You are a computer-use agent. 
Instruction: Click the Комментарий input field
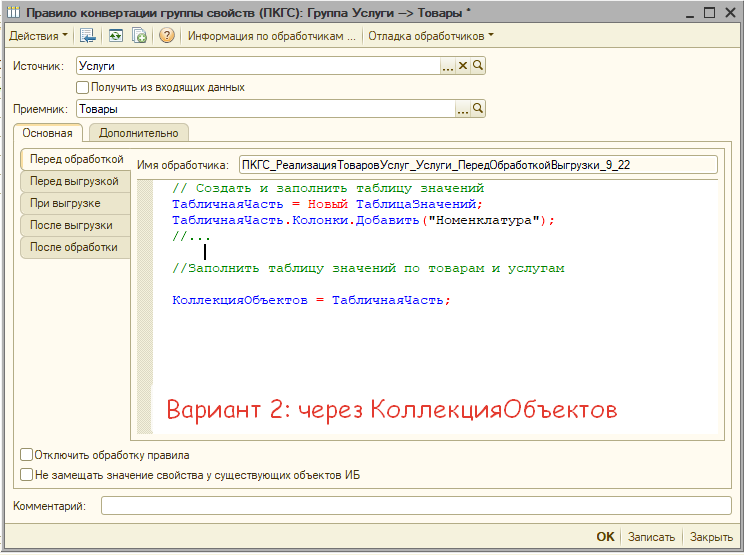[x=416, y=506]
